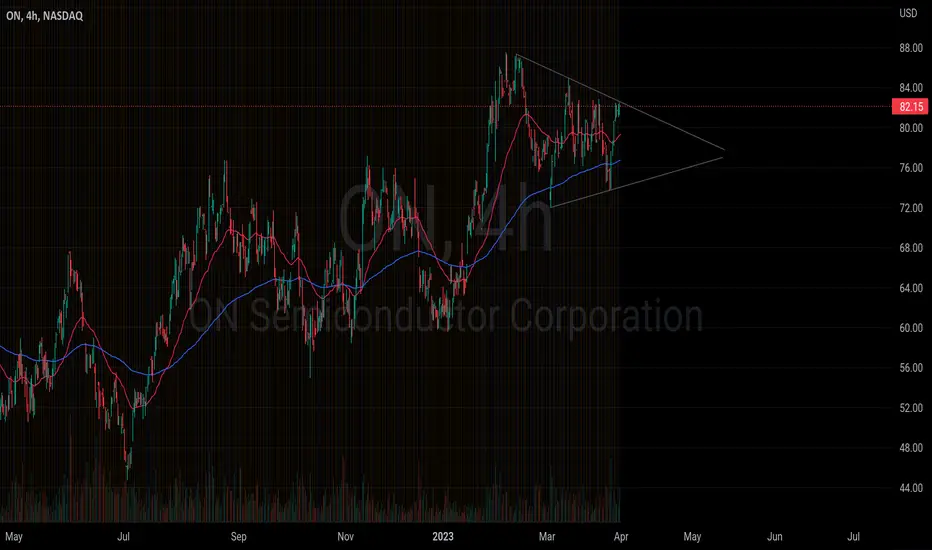Click the 72.00 price axis label
This screenshot has height=550, width=932.
click(x=911, y=208)
